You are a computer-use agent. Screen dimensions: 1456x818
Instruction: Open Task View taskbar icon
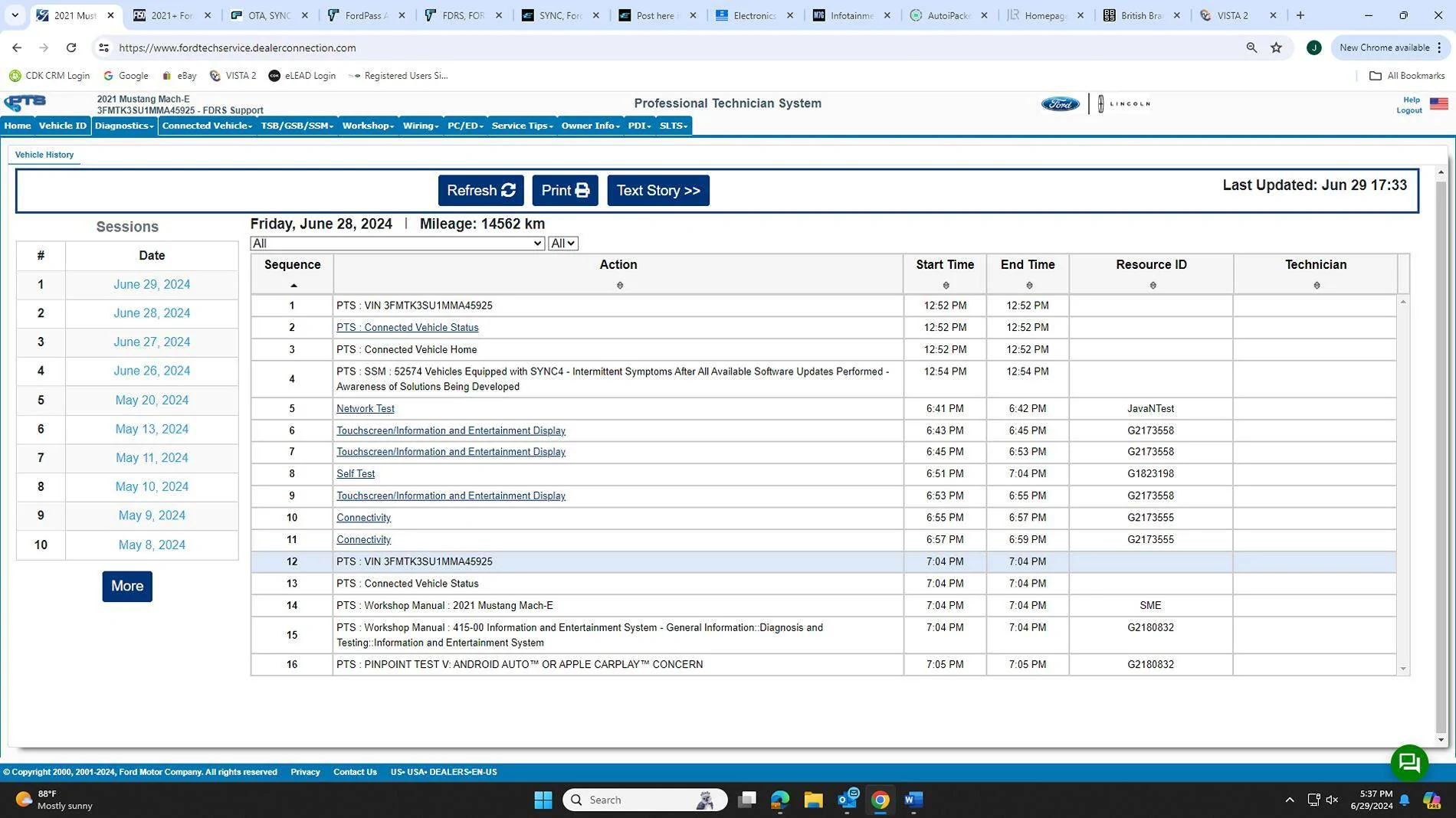pos(746,800)
